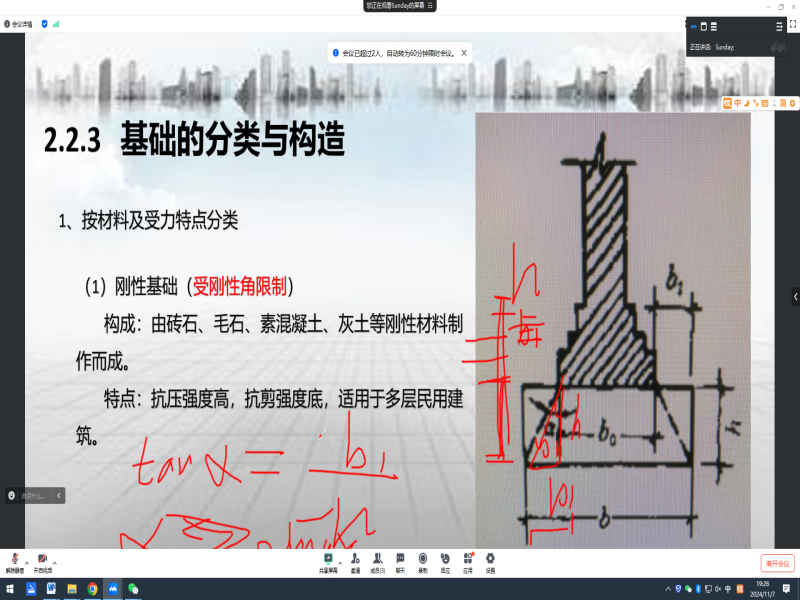Dismiss the 60-minute limit notification

(x=464, y=52)
